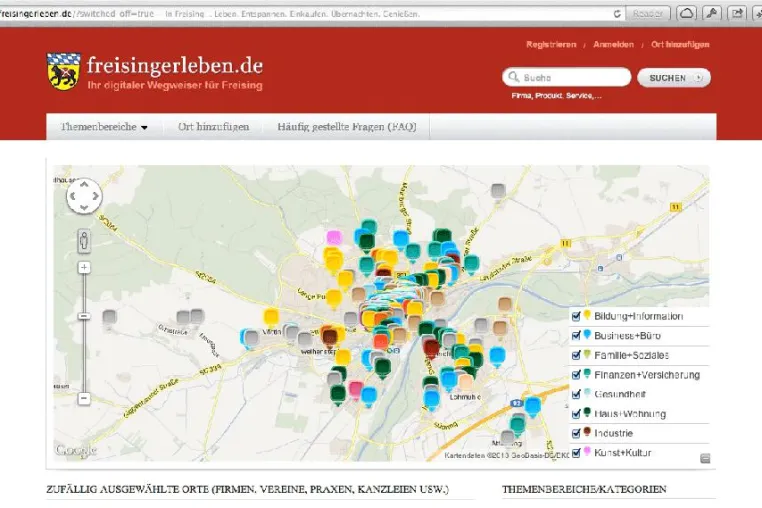762x508 pixels.
Task: Click the share icon in browser toolbar
Action: (x=737, y=13)
